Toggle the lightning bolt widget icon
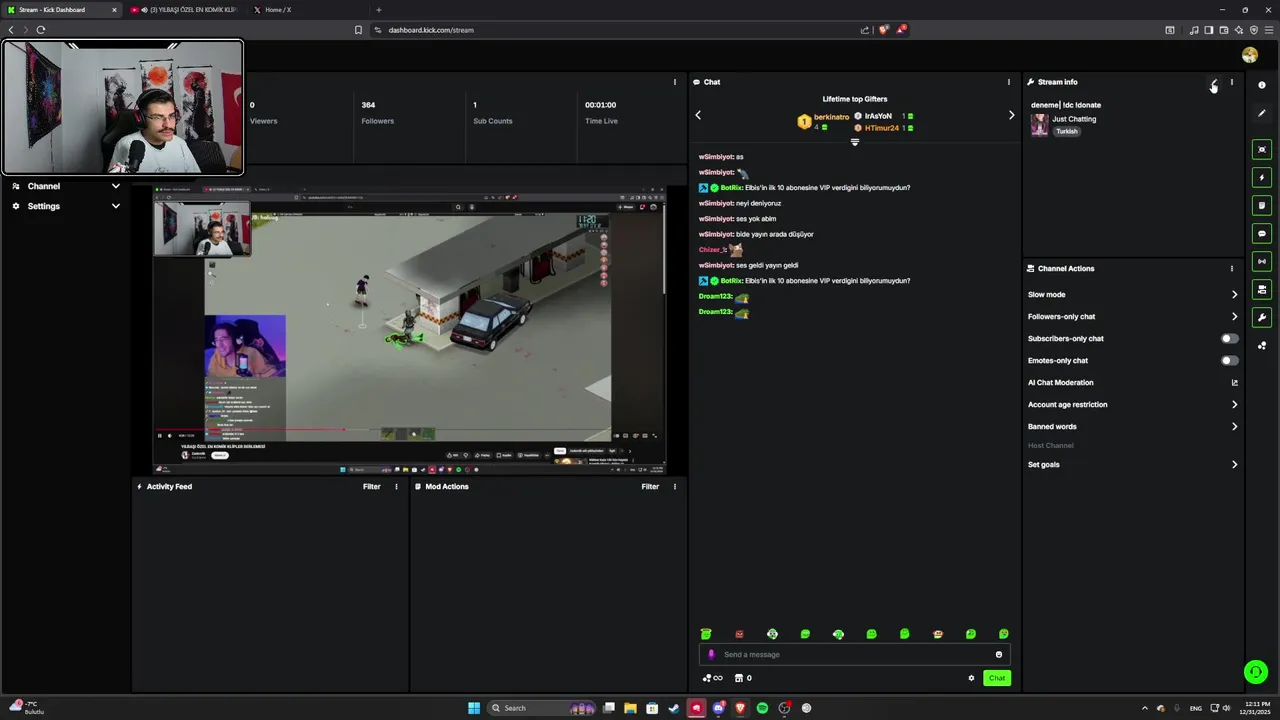Screen dimensions: 1280x720 (x=1262, y=177)
